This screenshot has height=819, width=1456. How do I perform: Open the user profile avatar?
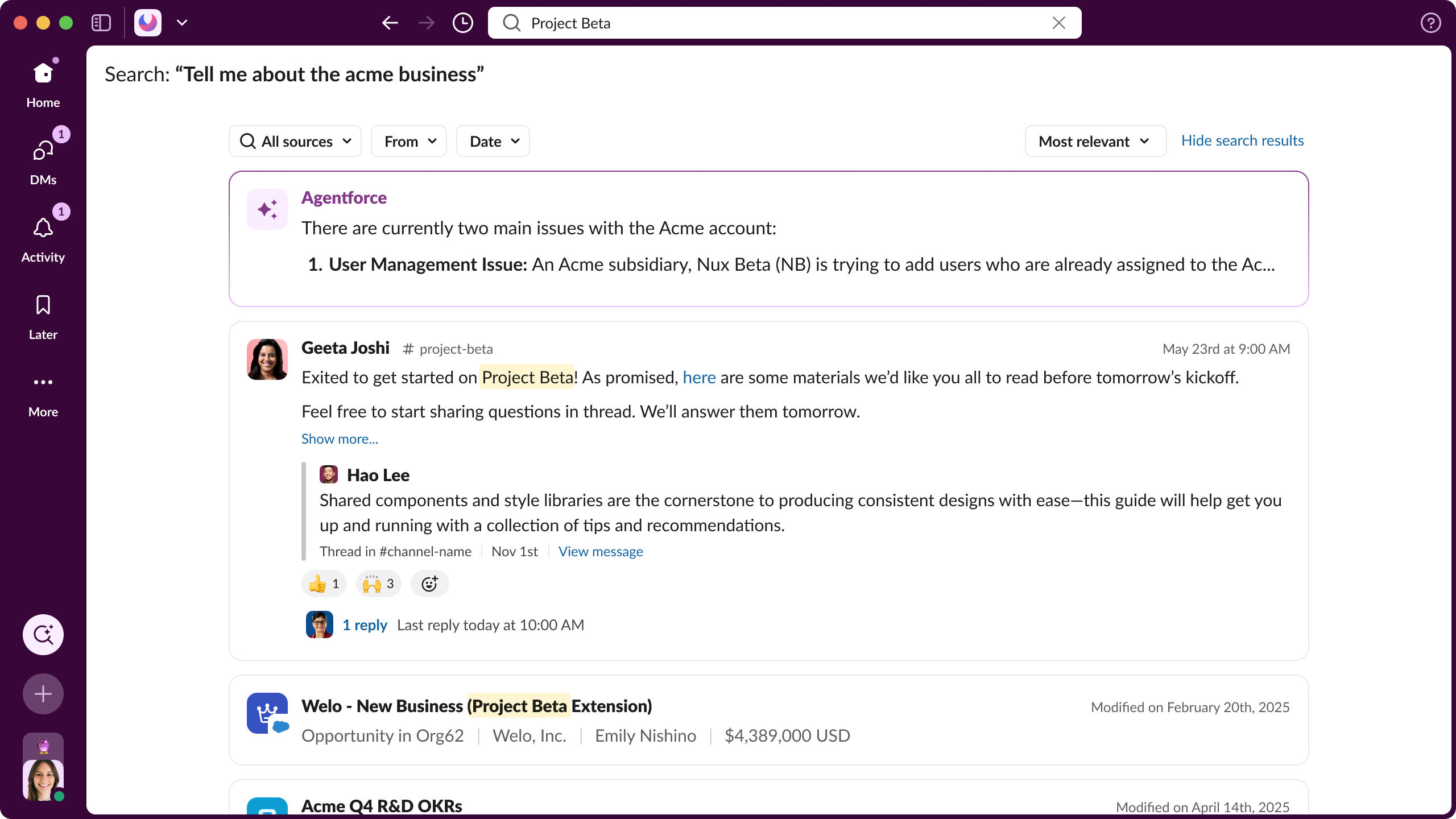tap(43, 779)
